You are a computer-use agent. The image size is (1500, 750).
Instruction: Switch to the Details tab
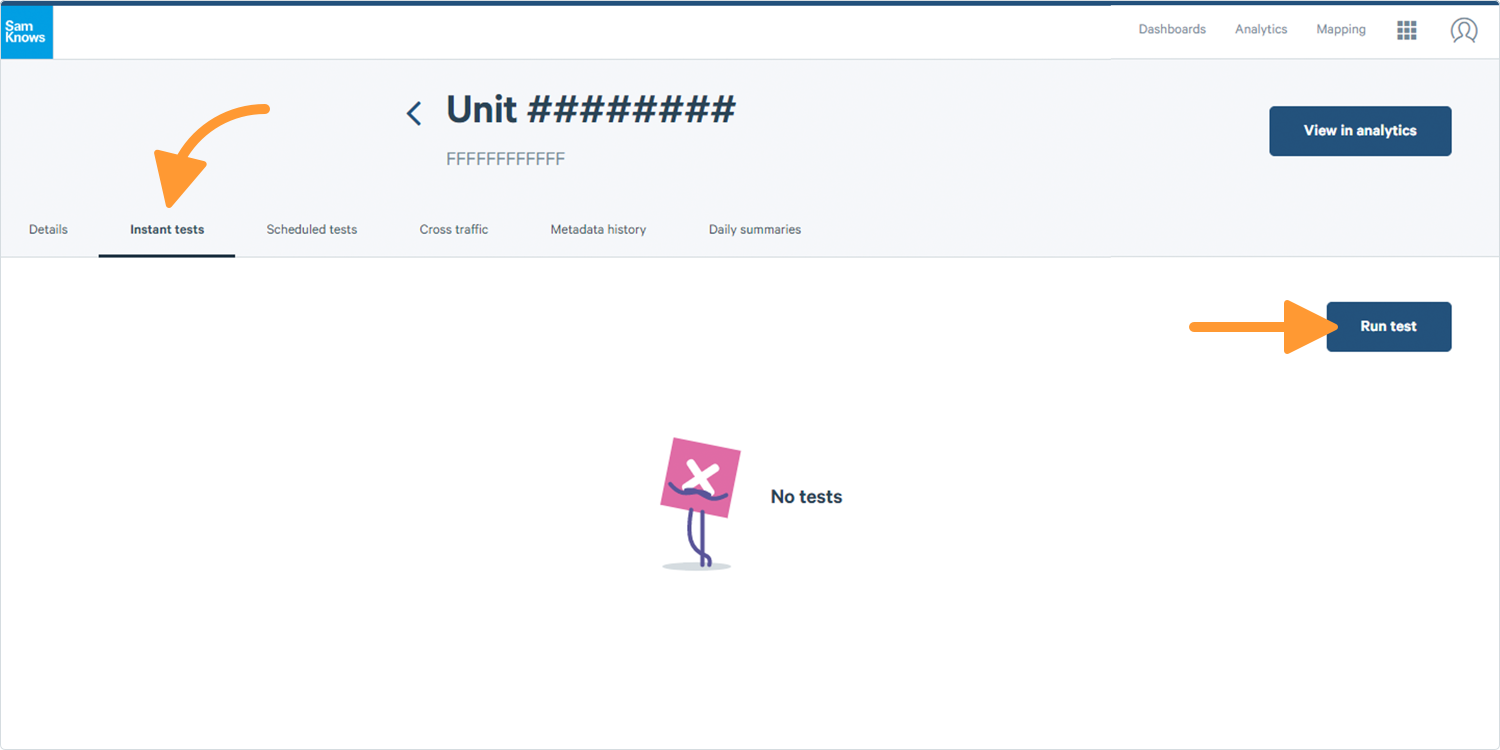pyautogui.click(x=48, y=230)
